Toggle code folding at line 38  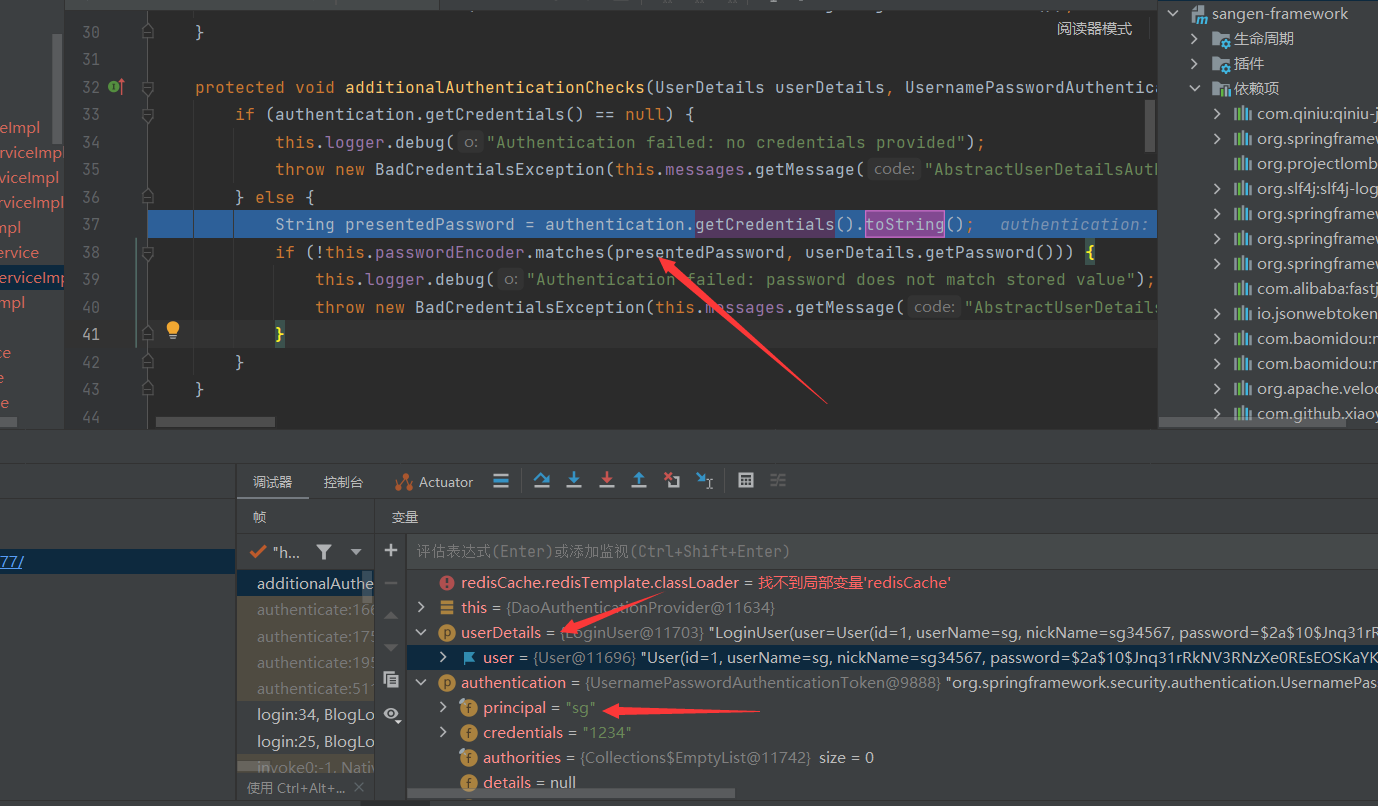pos(148,253)
